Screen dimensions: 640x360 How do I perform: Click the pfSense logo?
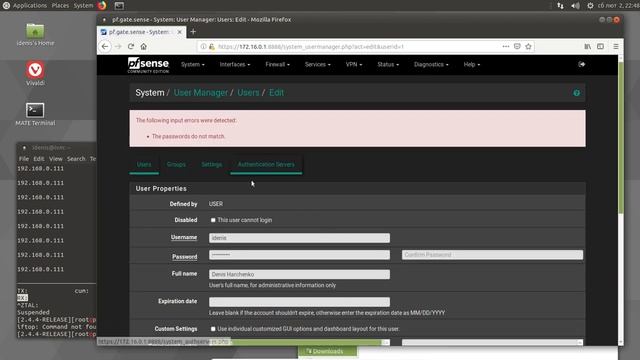point(148,65)
